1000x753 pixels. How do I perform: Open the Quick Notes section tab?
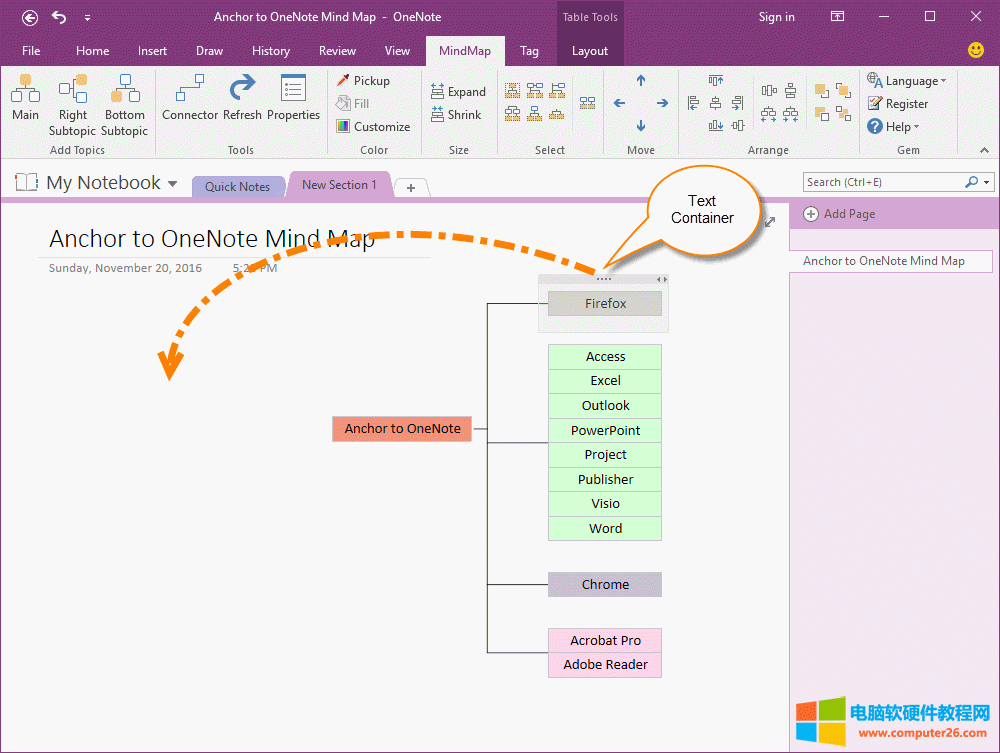coord(237,186)
